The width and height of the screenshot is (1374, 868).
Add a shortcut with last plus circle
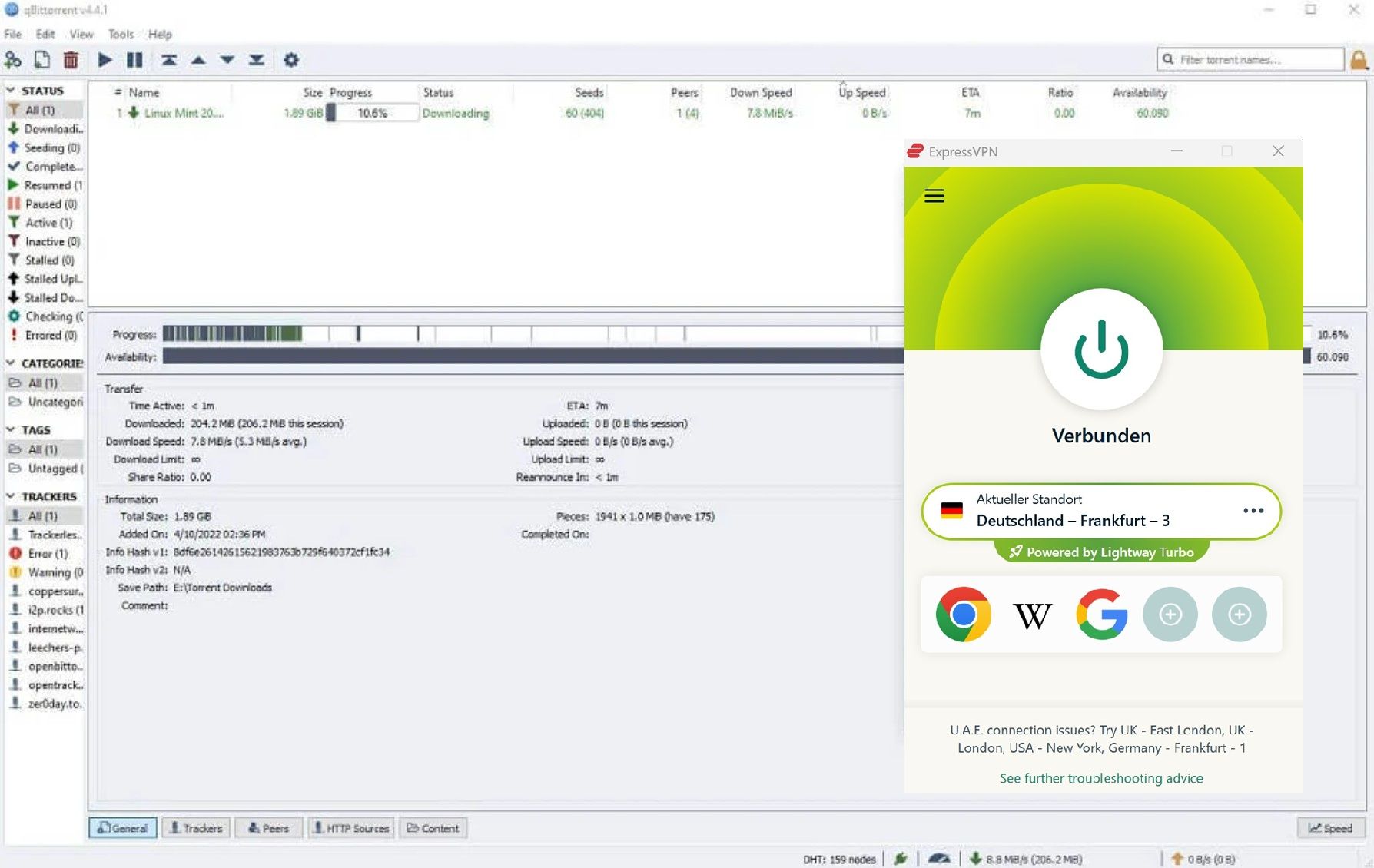[x=1240, y=615]
